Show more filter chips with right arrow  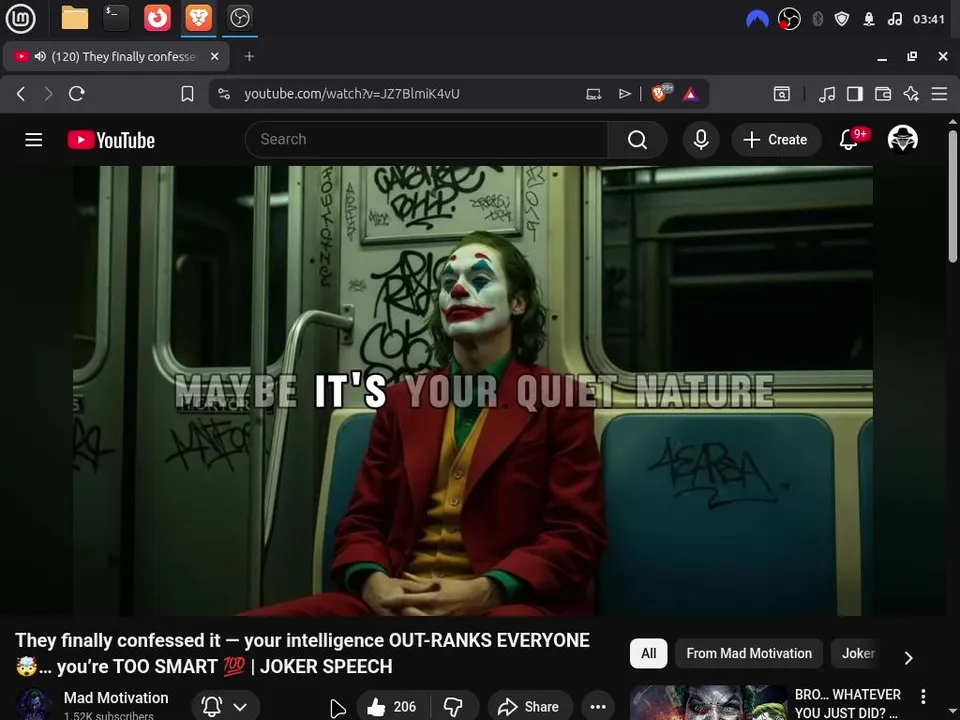click(x=909, y=658)
